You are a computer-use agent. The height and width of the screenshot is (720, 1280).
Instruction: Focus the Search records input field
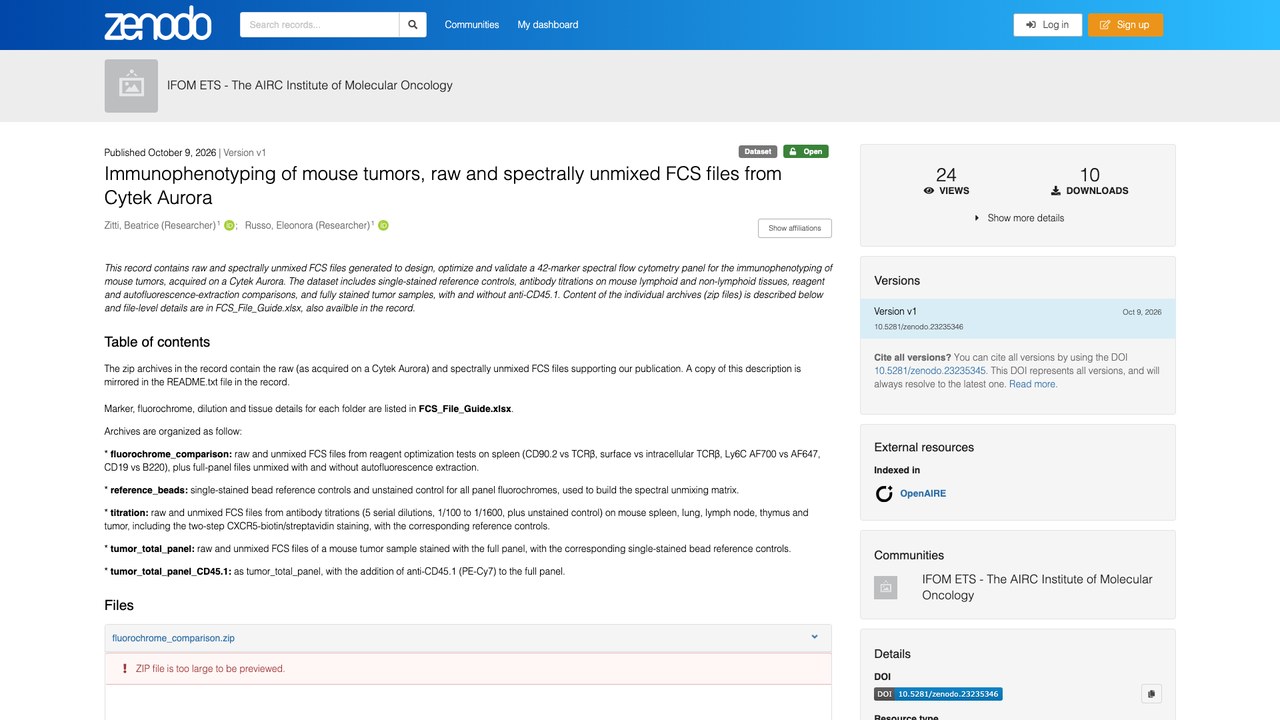320,25
